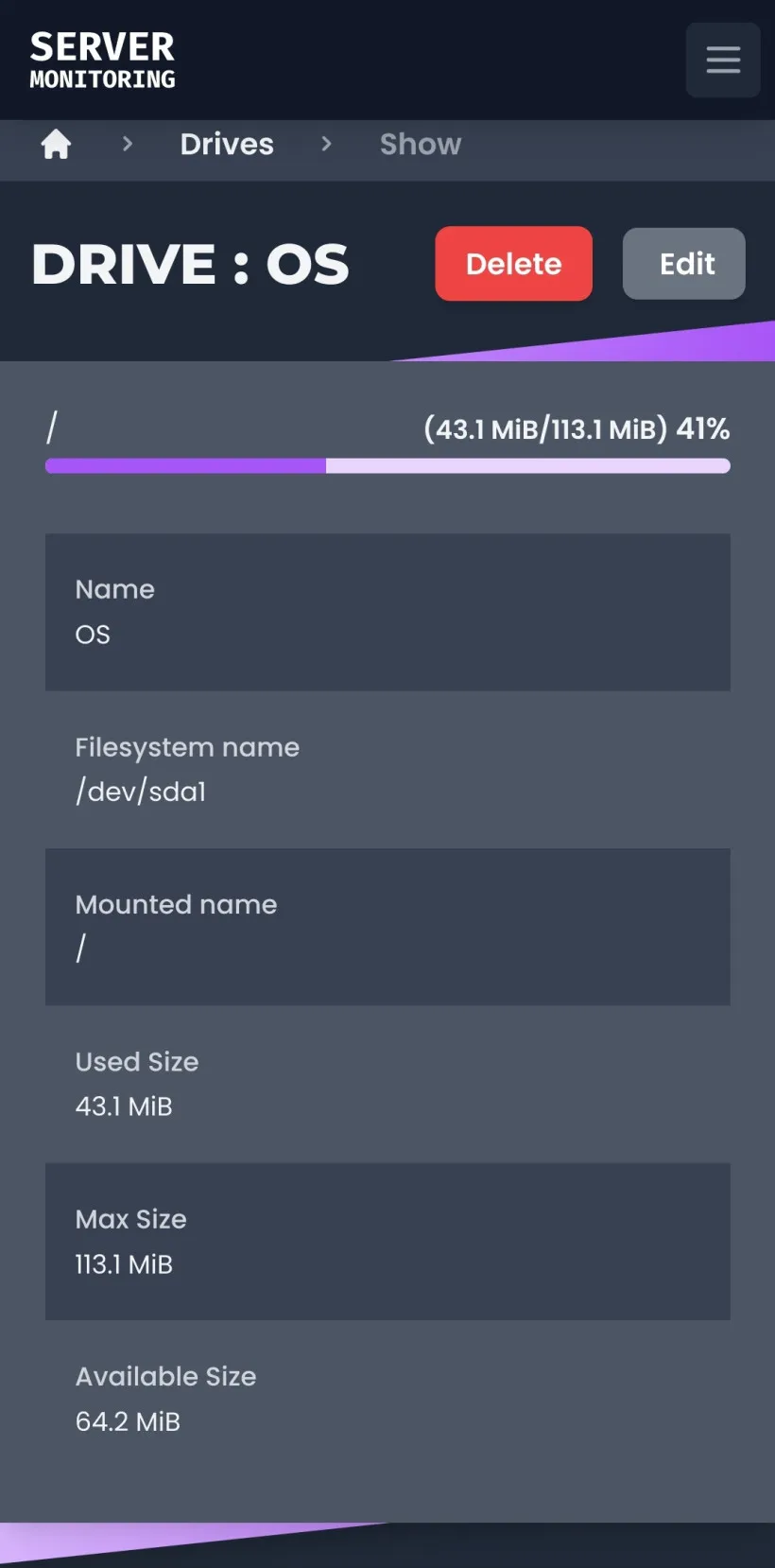
Task: Select the three-line menu button top right
Action: [x=722, y=60]
